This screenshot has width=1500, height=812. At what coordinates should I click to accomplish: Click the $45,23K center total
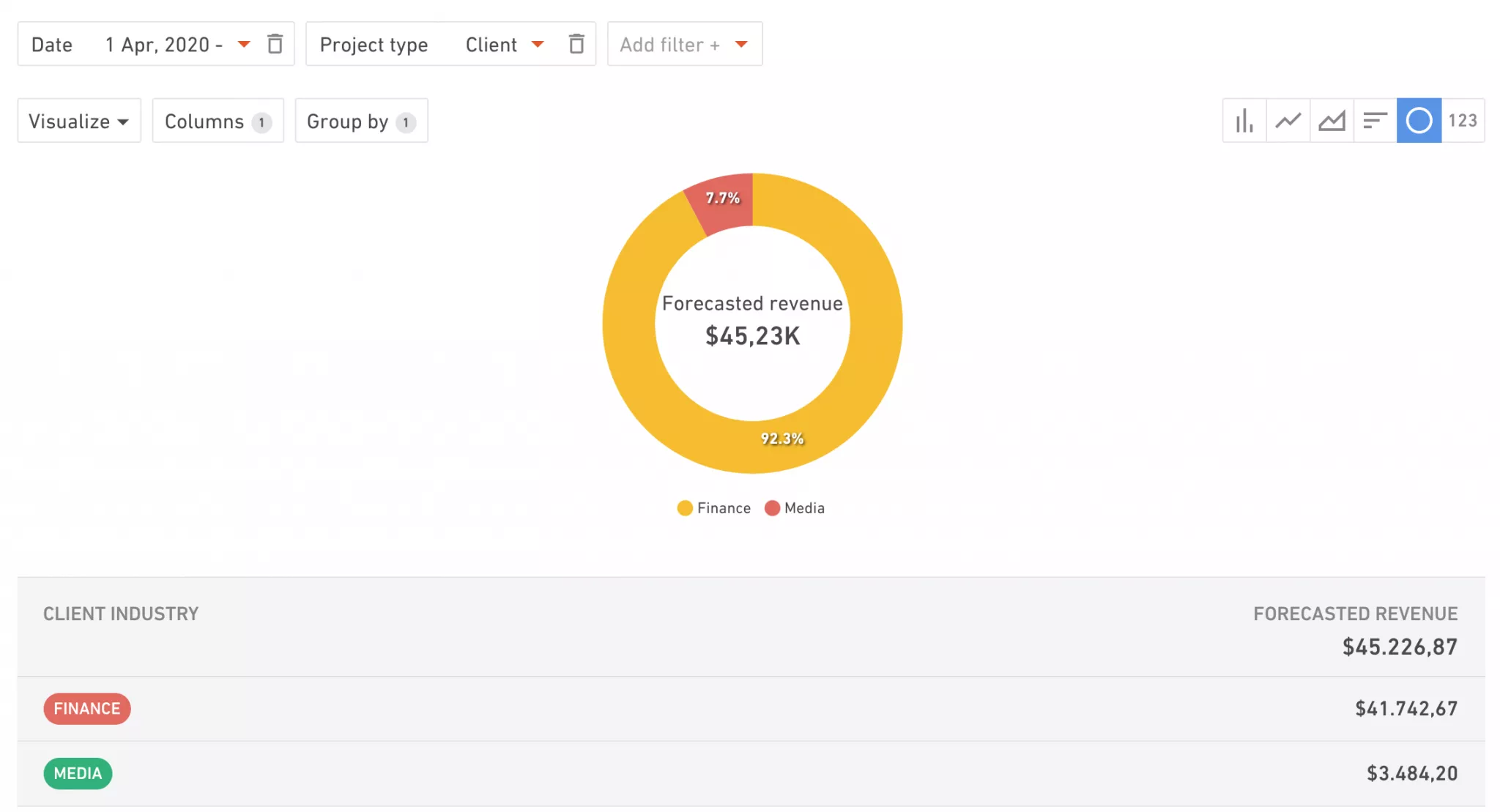(753, 336)
